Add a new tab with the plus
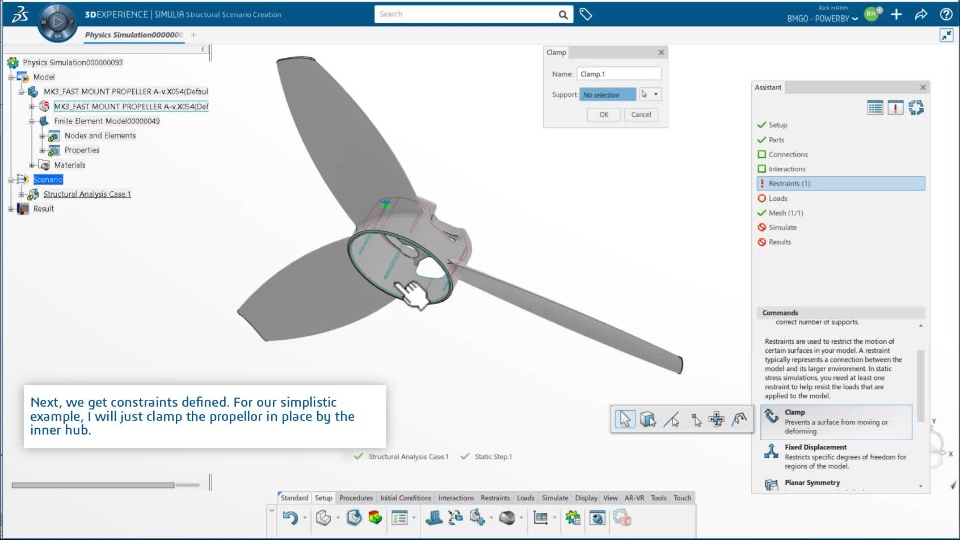 click(x=193, y=35)
